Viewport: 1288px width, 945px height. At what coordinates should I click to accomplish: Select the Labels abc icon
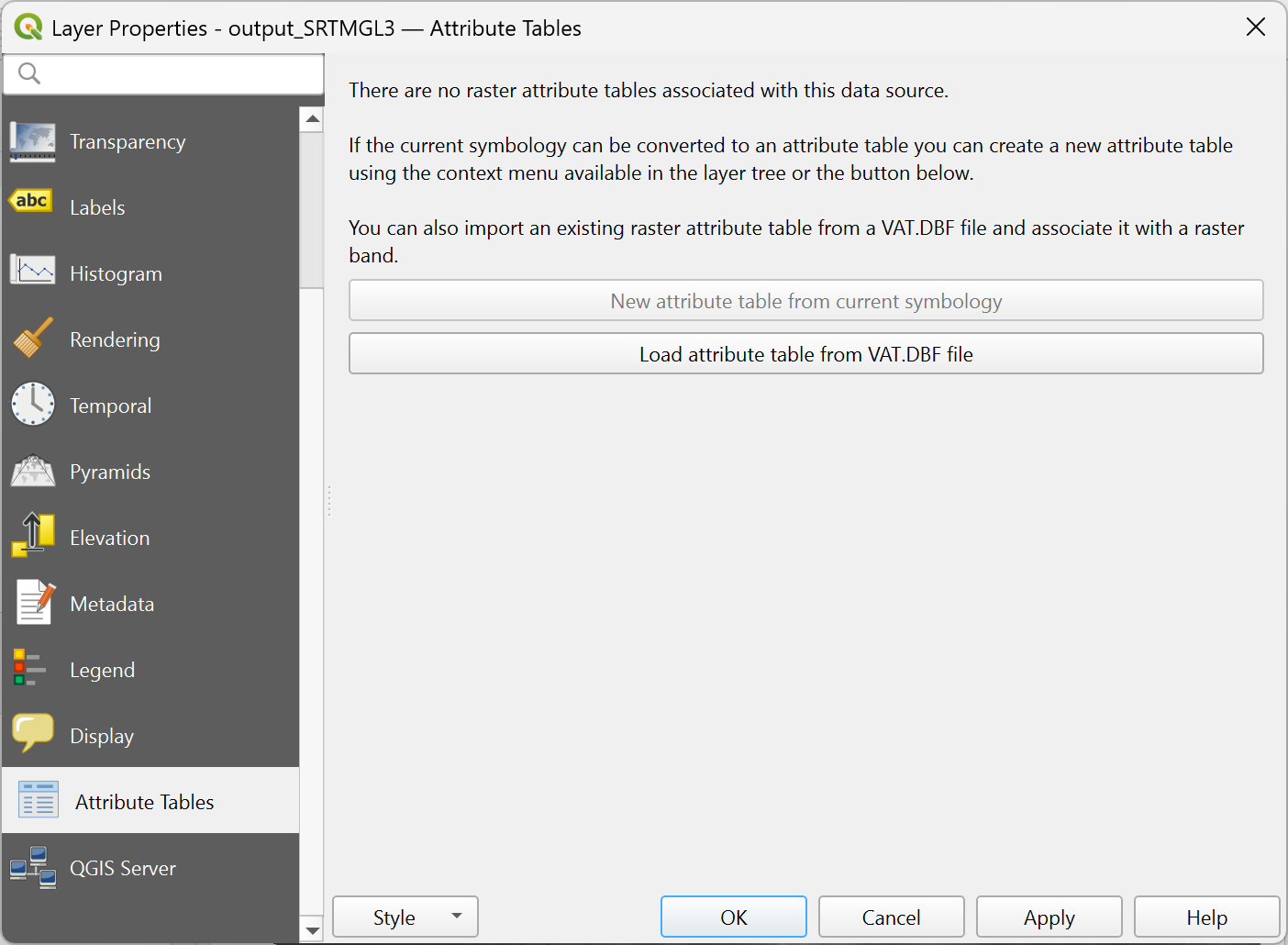click(x=31, y=202)
